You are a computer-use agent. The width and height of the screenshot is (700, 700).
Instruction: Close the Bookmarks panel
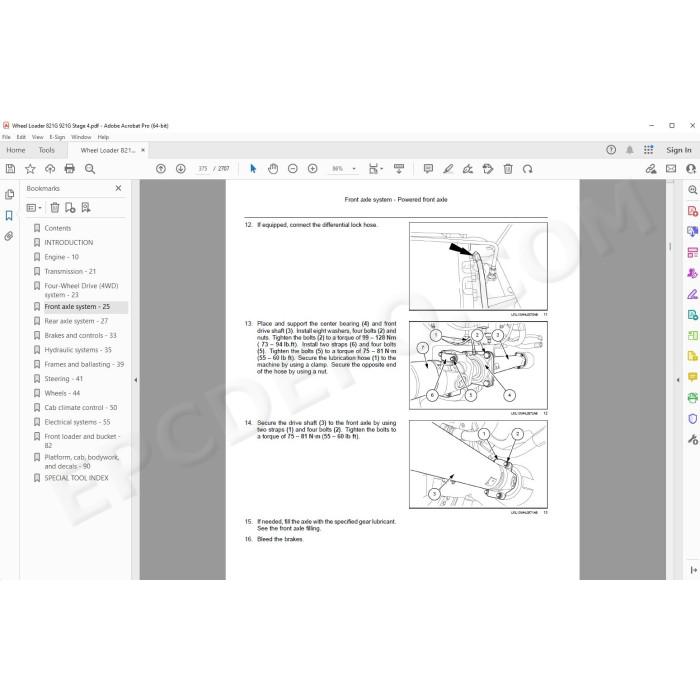[x=118, y=188]
